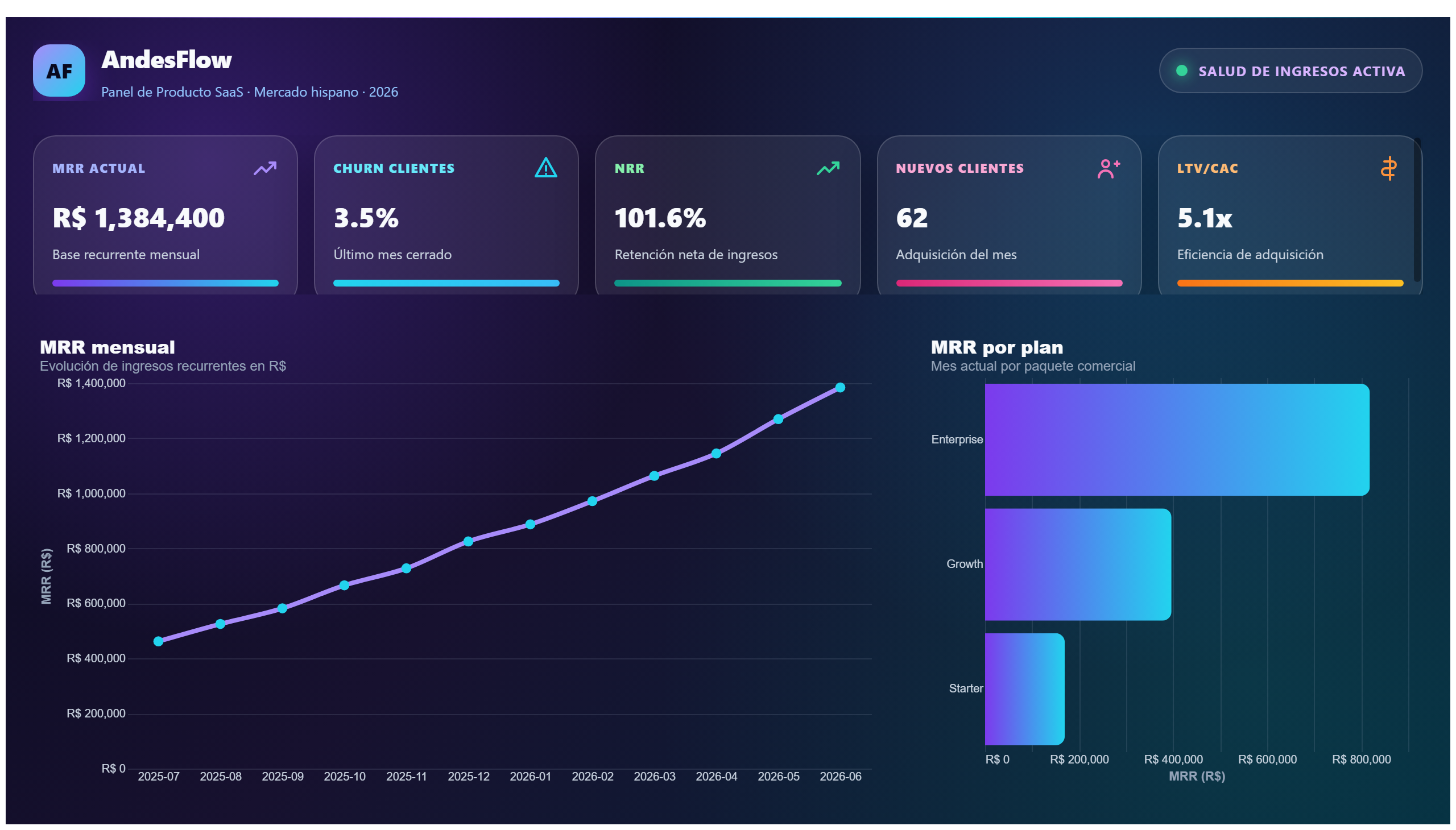1456x830 pixels.
Task: Click the R$ 1,000,000 y-axis label
Action: pyautogui.click(x=91, y=493)
